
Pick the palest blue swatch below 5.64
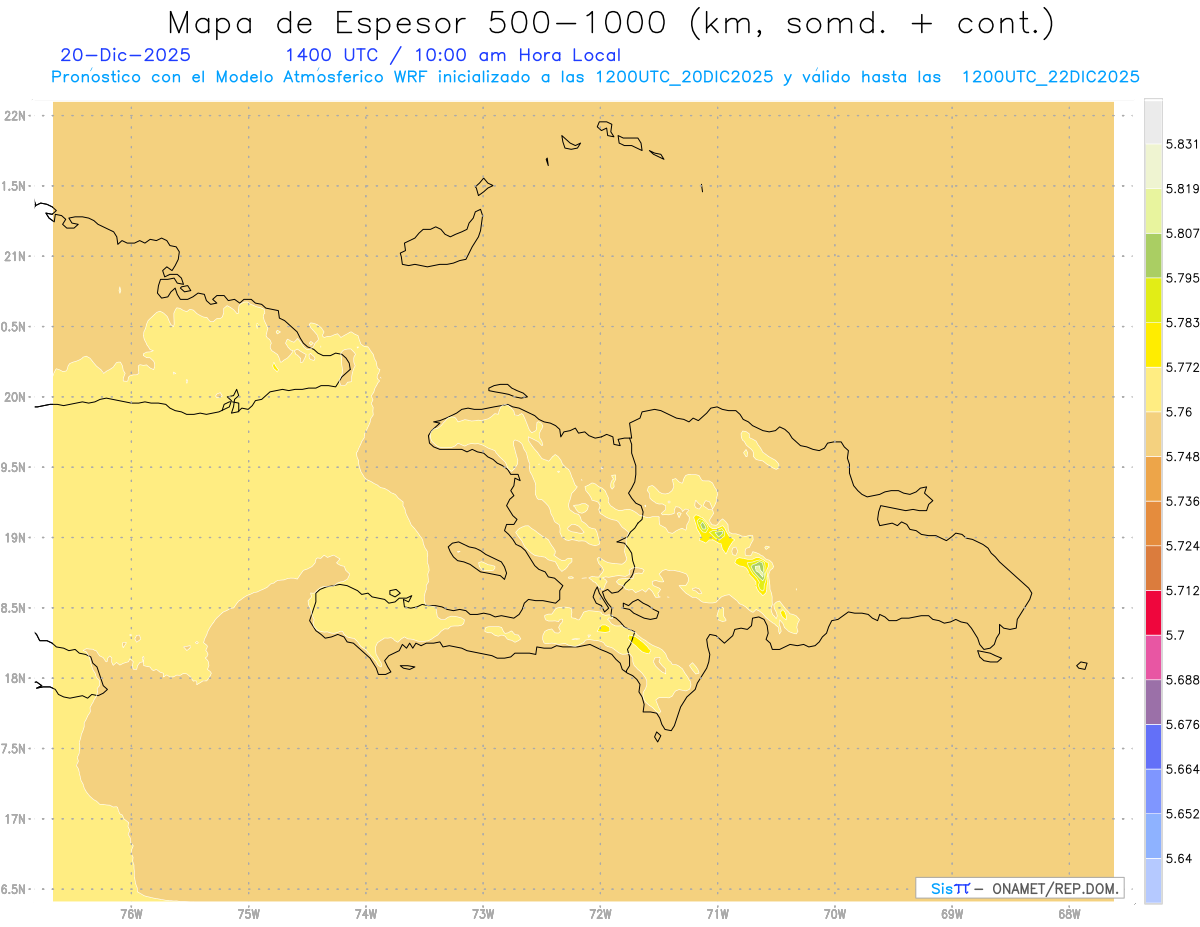coord(1153,881)
